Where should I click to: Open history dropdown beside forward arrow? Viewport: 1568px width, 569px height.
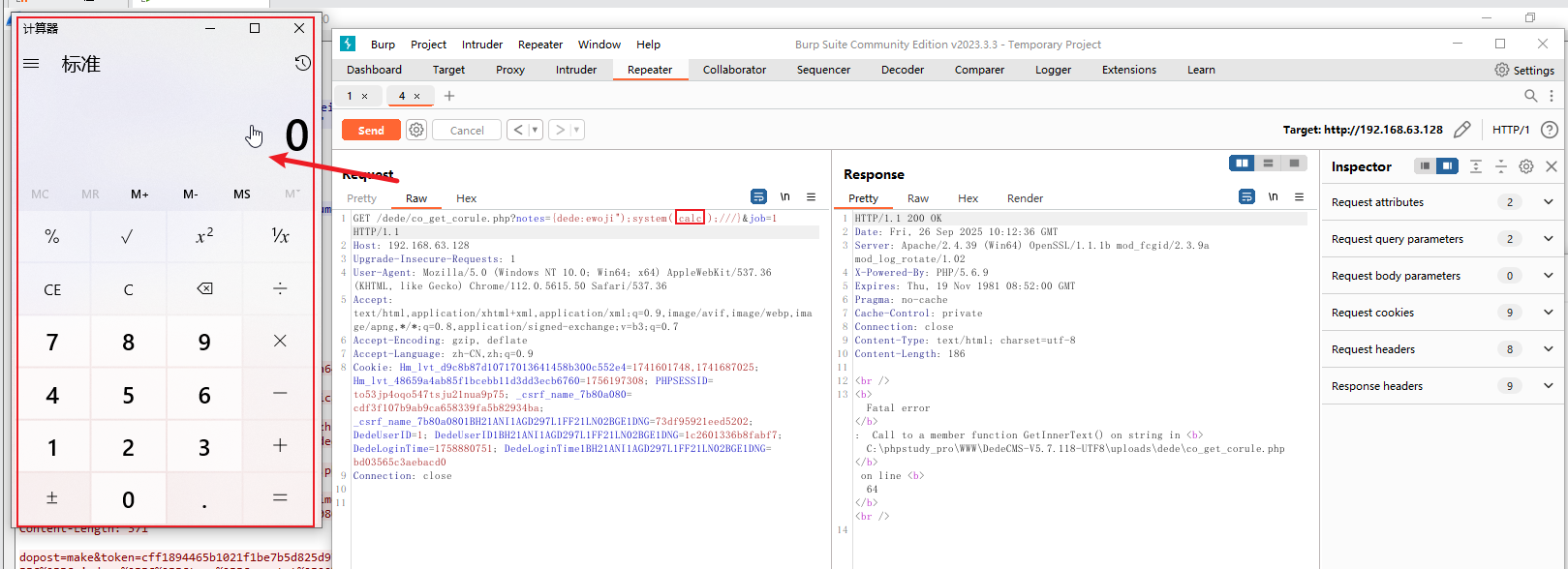click(x=577, y=130)
